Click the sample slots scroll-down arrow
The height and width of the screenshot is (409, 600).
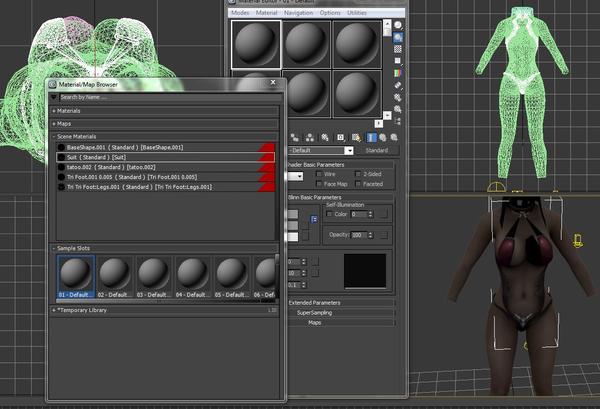(387, 115)
